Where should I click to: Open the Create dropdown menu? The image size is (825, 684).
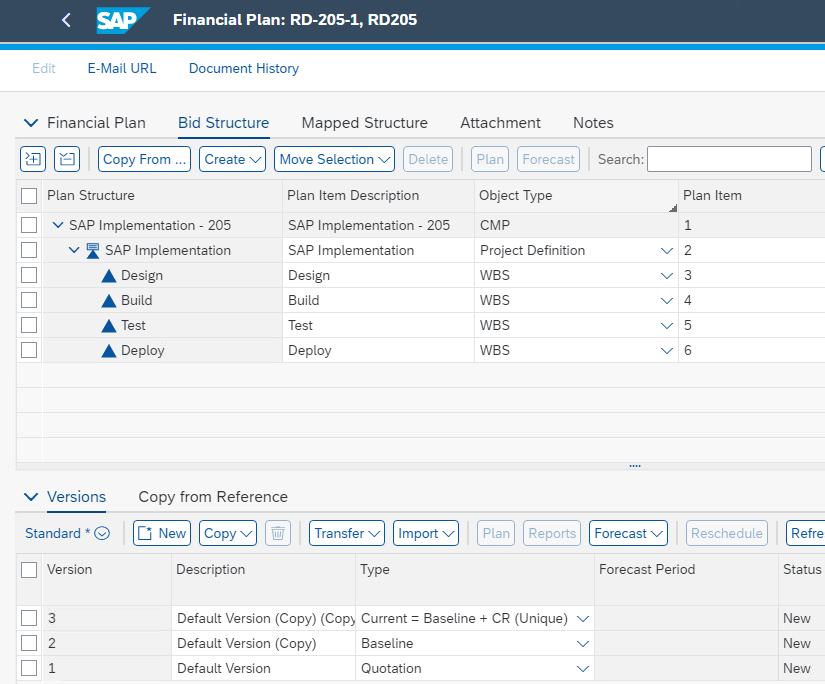(233, 159)
